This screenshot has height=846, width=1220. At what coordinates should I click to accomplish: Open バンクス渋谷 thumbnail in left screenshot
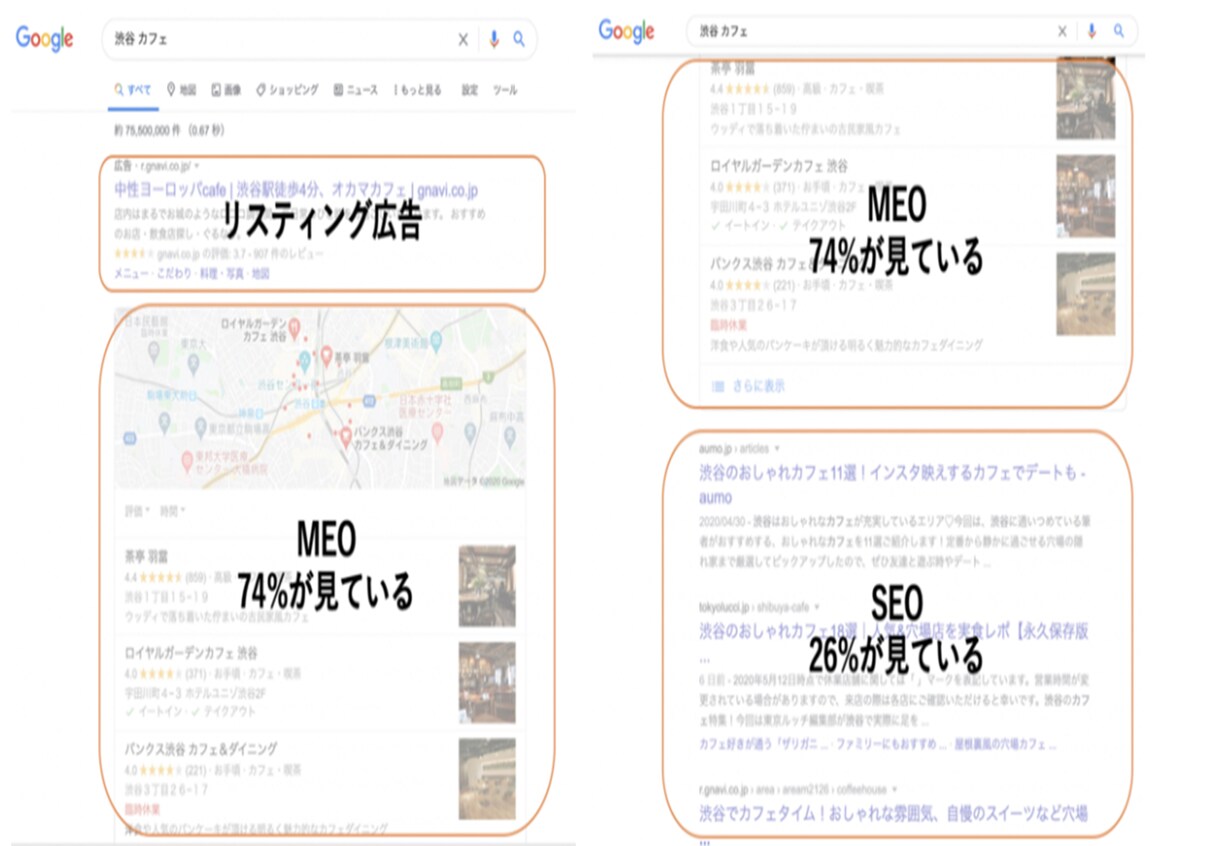pos(487,778)
